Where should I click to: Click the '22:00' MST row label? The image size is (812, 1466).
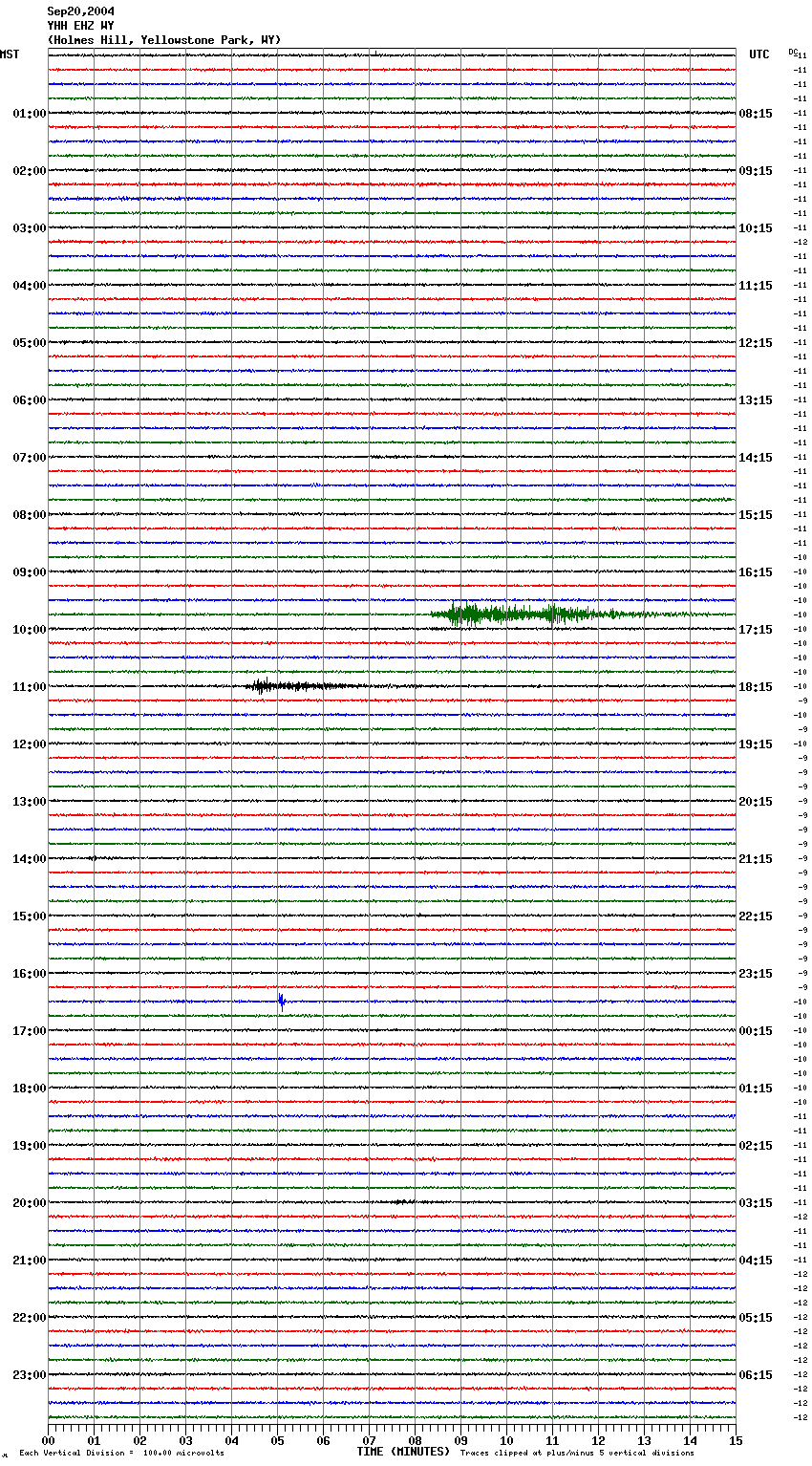click(30, 1318)
